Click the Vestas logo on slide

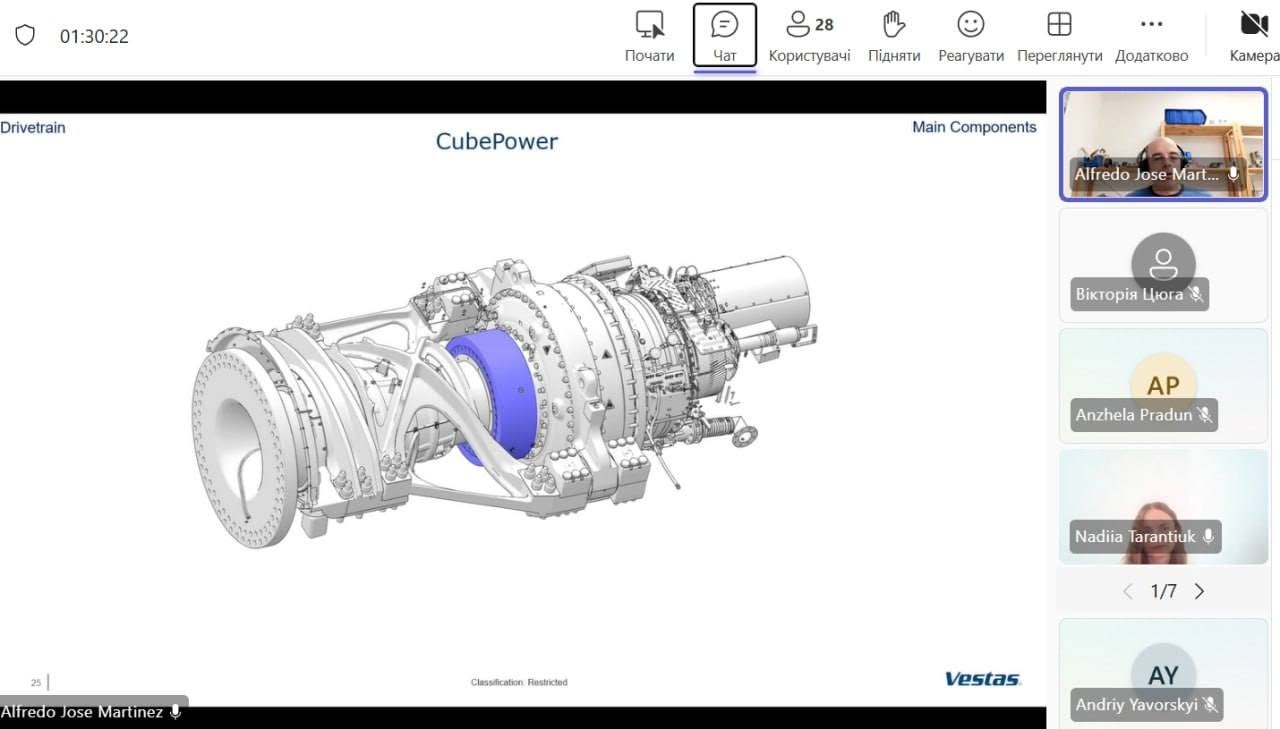(x=983, y=679)
